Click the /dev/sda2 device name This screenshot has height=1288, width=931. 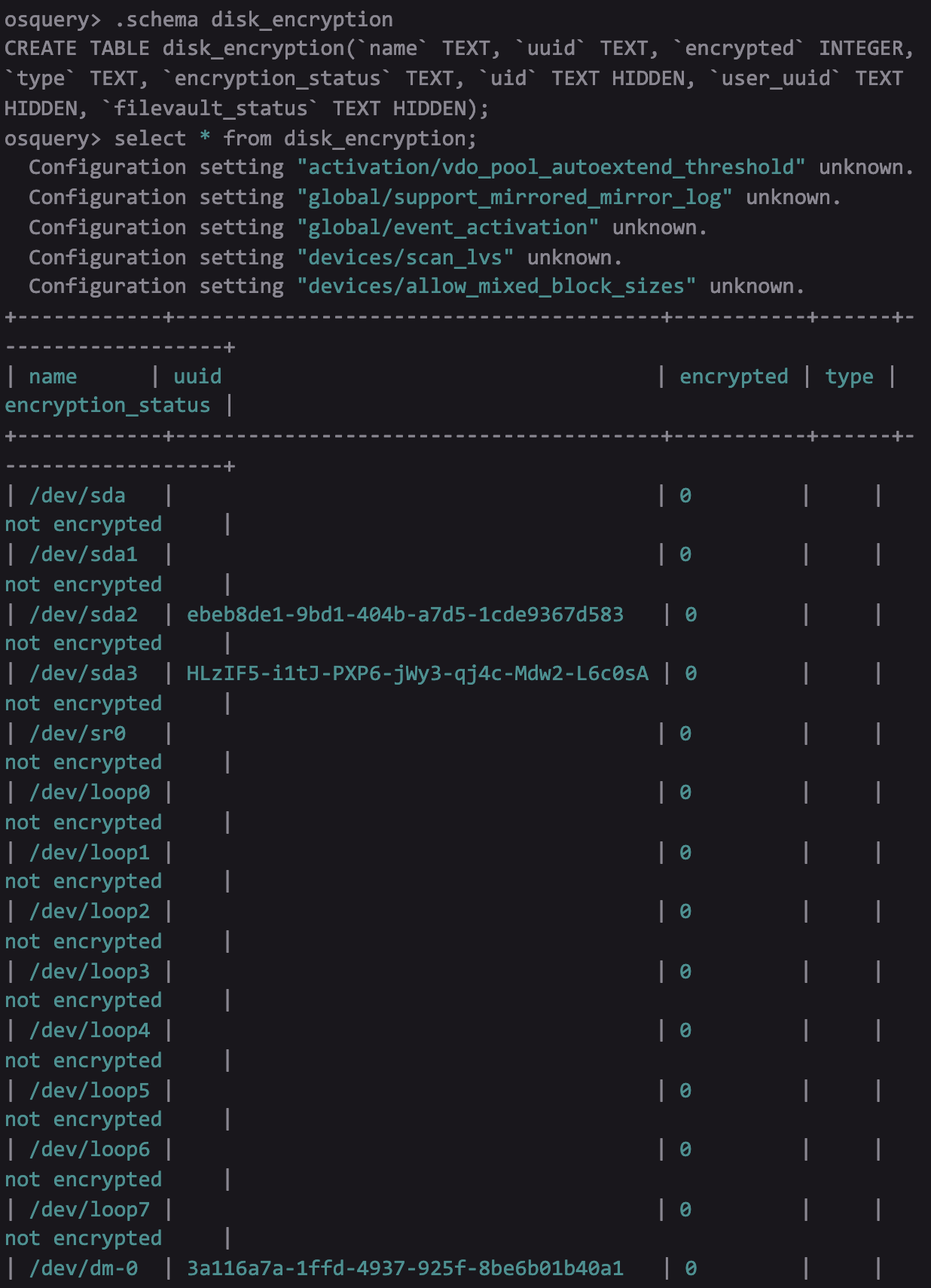pyautogui.click(x=84, y=615)
